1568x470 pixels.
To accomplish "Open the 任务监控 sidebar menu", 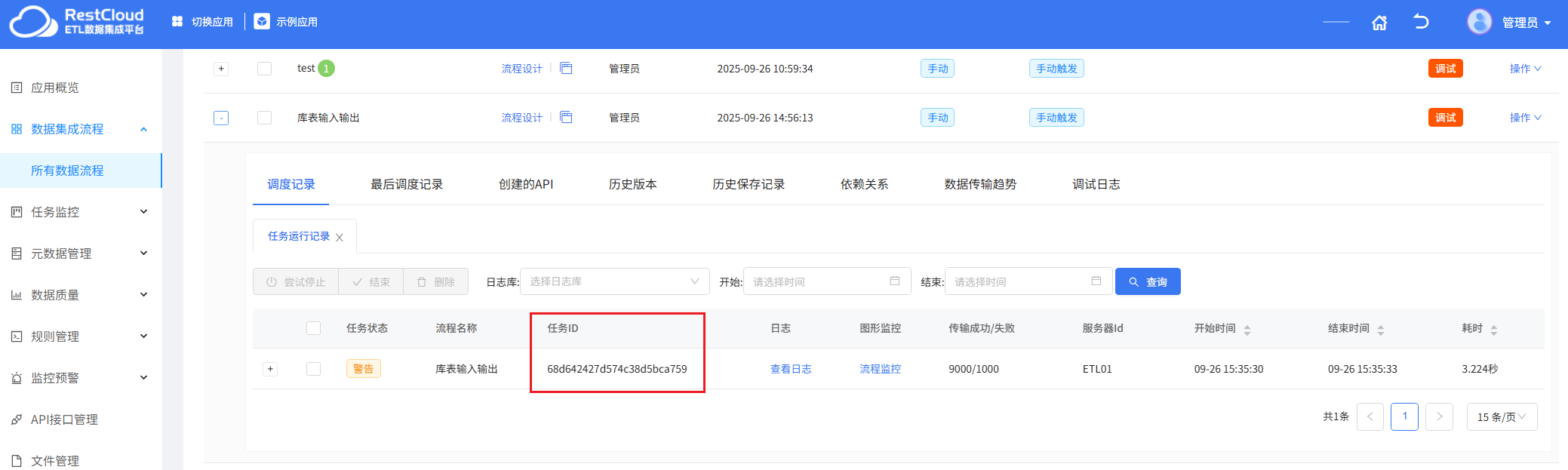I will pos(81,212).
